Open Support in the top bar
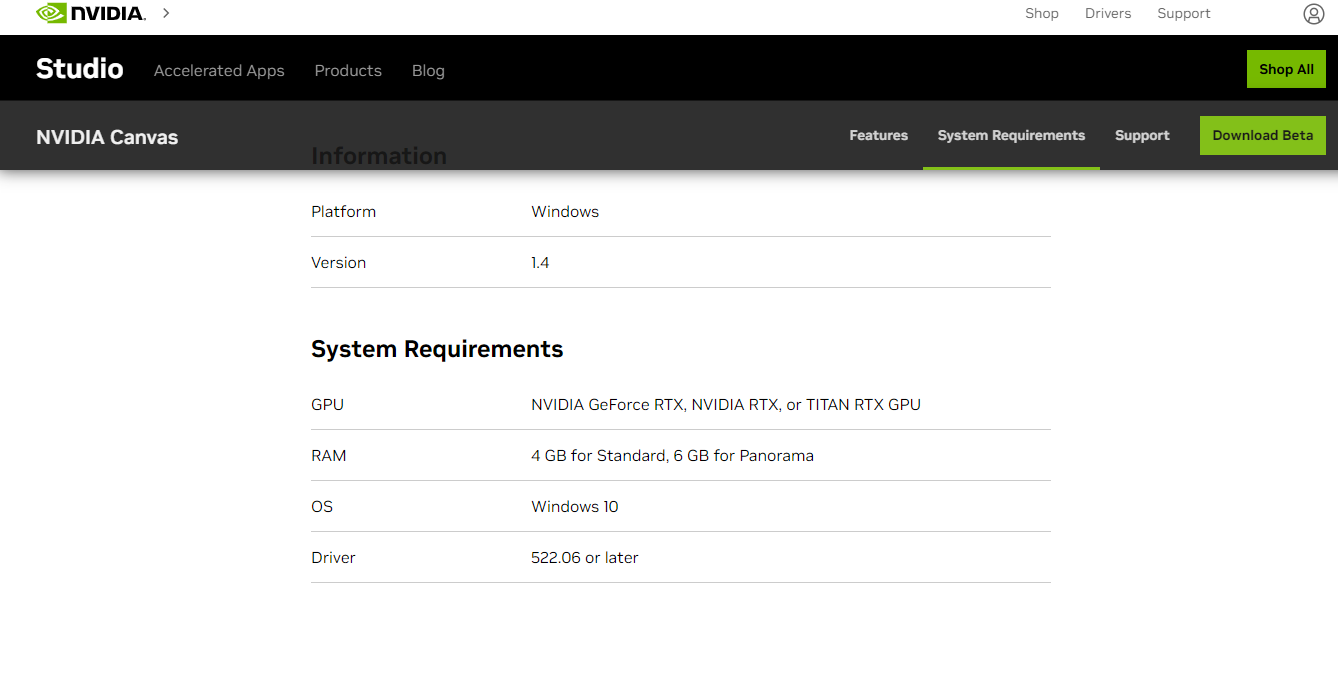The image size is (1338, 680). click(x=1183, y=14)
